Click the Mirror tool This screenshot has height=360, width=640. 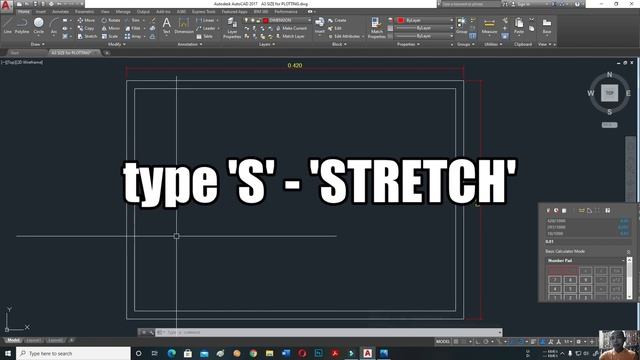(x=111, y=28)
